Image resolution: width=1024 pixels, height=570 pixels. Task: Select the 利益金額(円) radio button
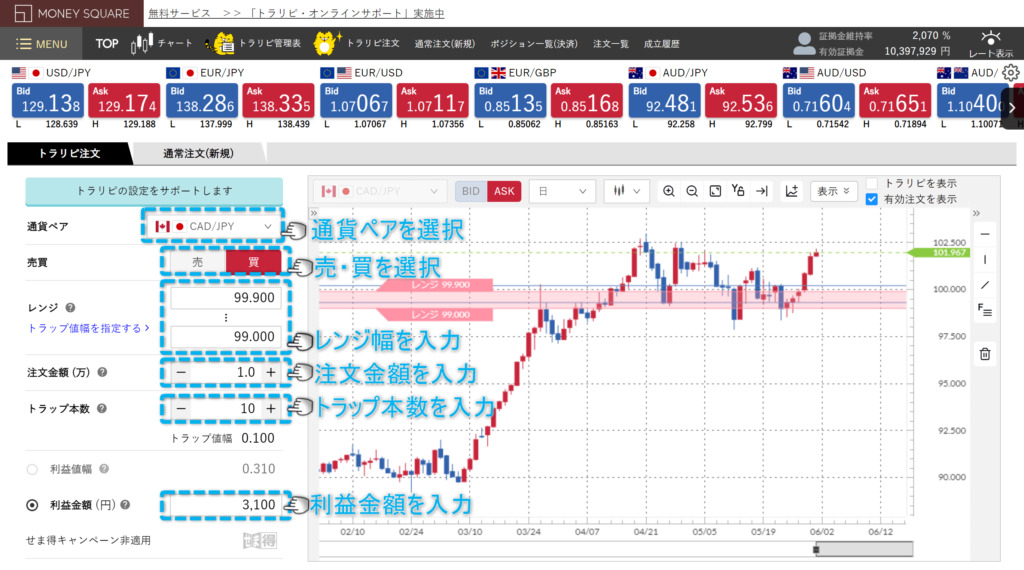[32, 505]
